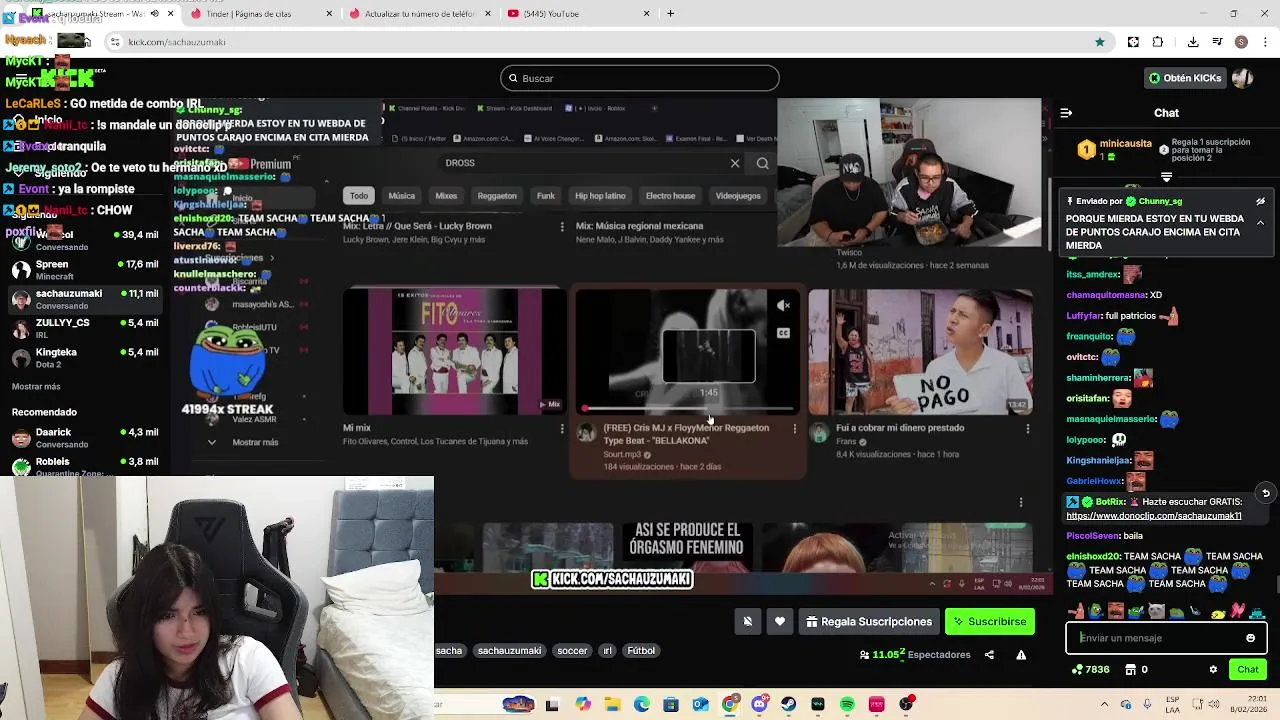Click the YouTube search magnifier icon
The image size is (1280, 720).
[x=763, y=163]
